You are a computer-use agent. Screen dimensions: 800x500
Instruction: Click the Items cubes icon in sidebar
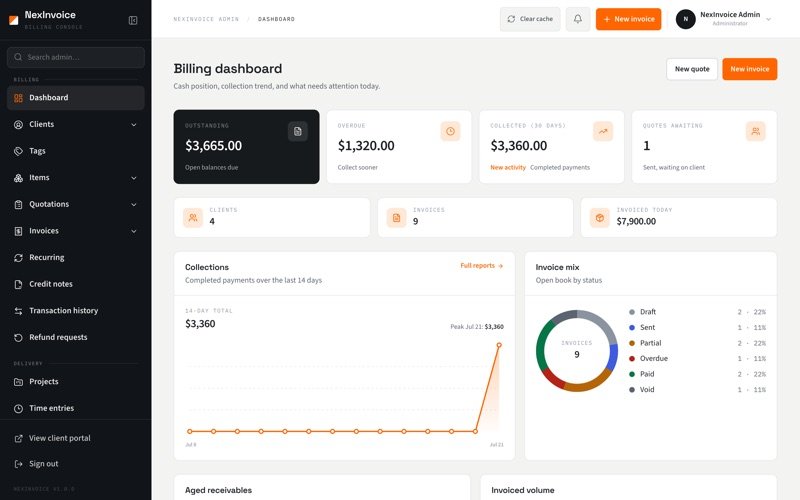18,178
